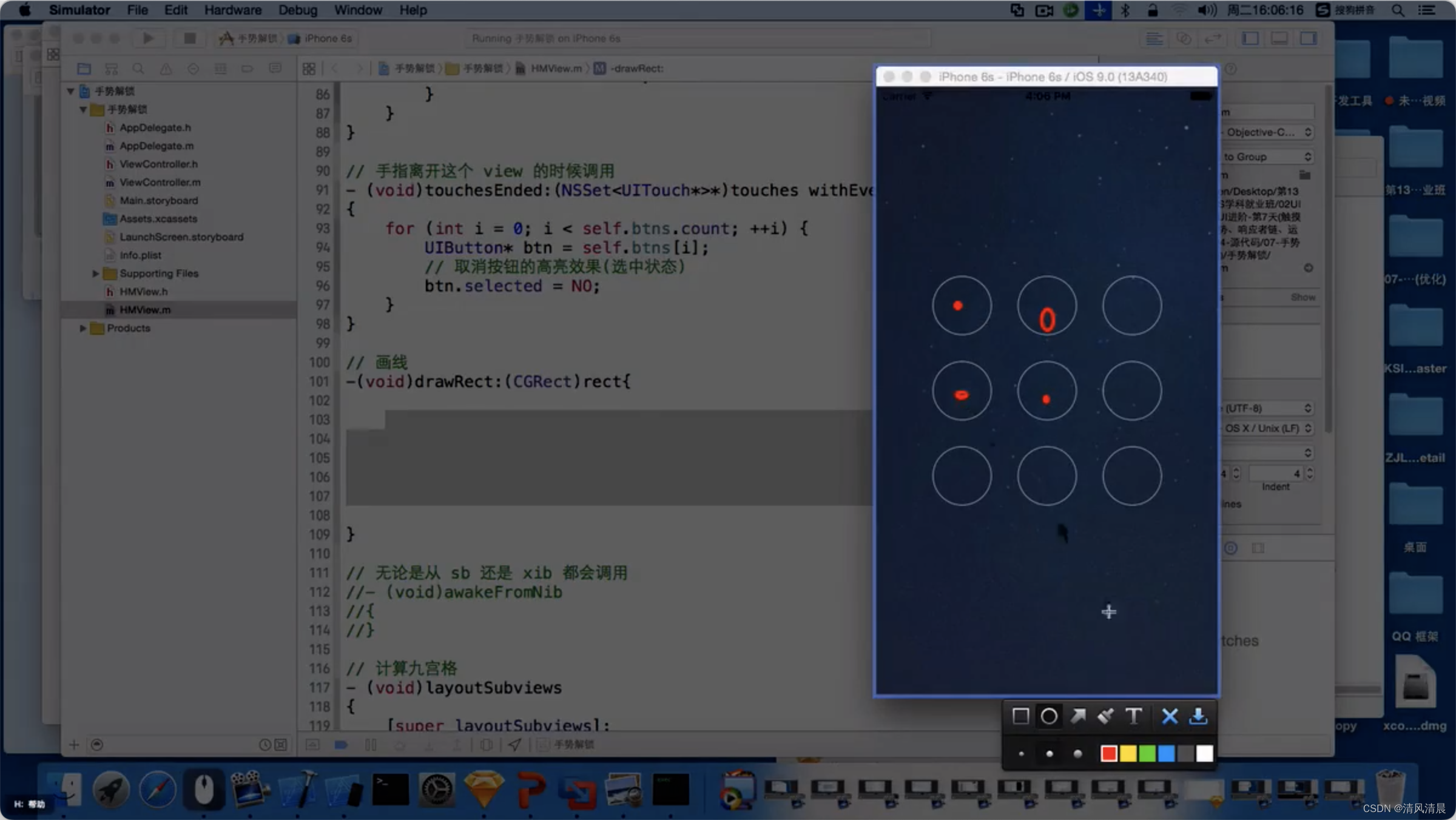Select the brush drawing tool
1456x820 pixels.
point(1105,716)
